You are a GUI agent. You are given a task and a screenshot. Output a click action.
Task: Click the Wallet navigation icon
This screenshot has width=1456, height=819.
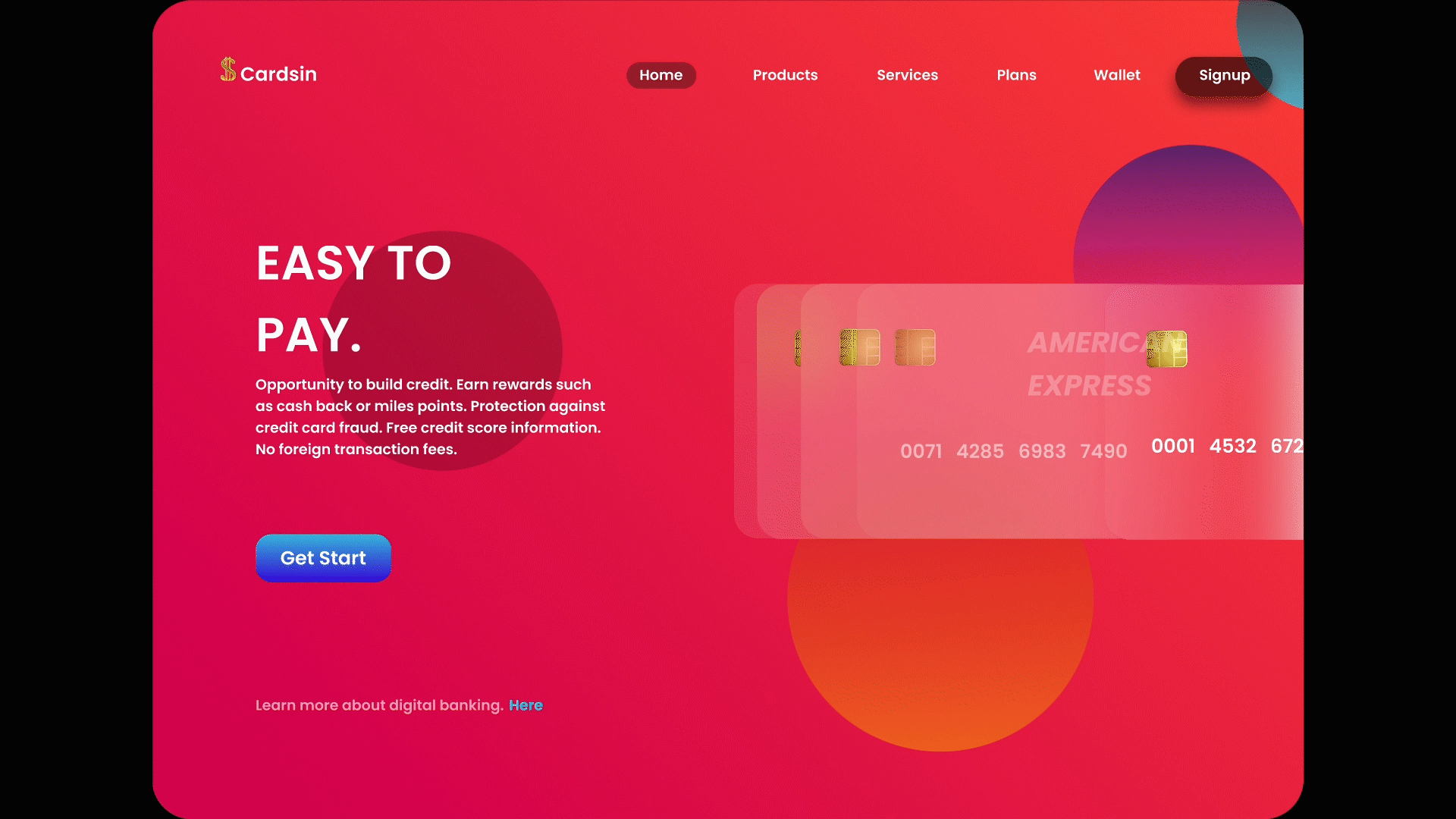click(1117, 75)
